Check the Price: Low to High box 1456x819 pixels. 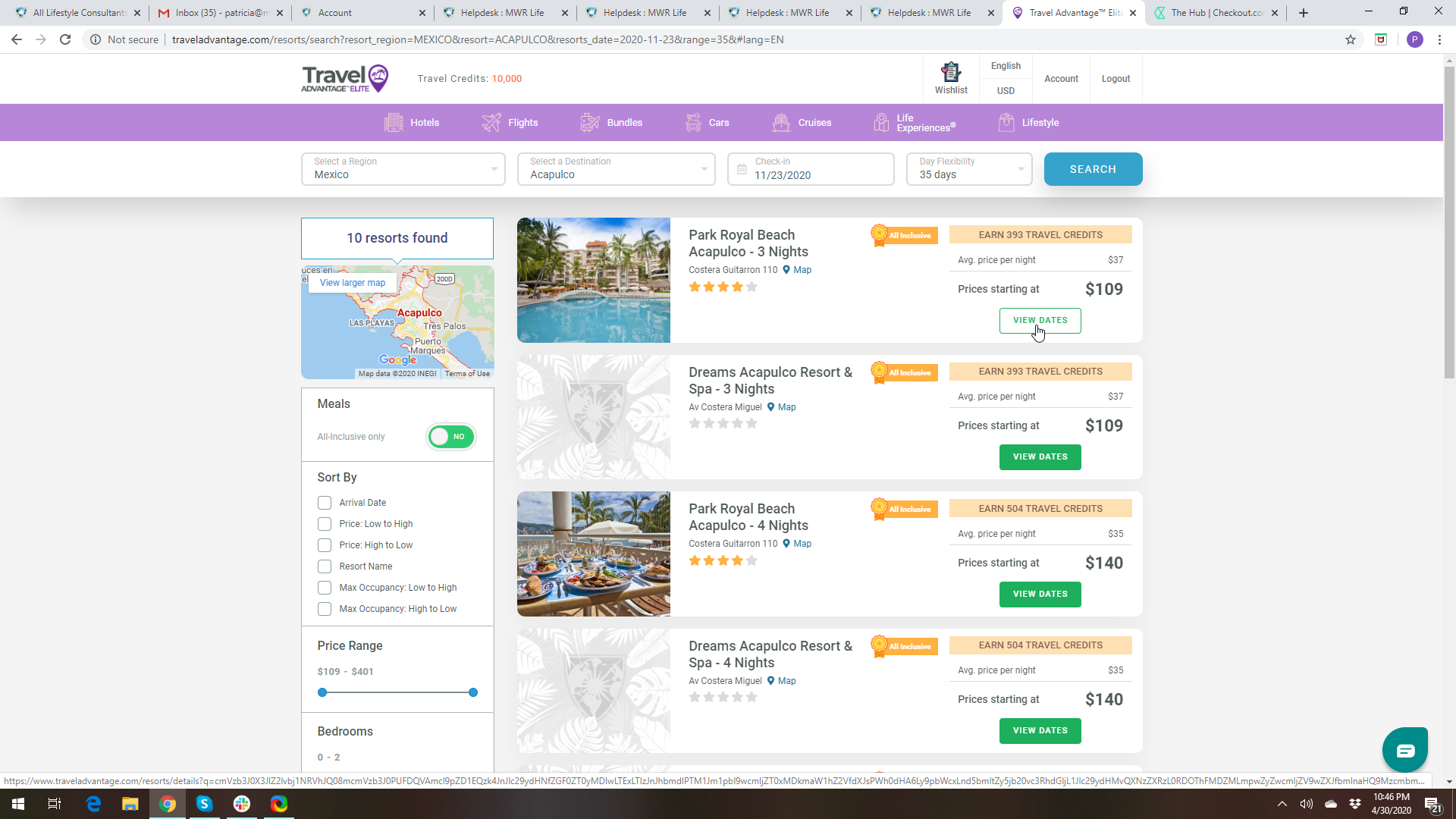point(325,524)
